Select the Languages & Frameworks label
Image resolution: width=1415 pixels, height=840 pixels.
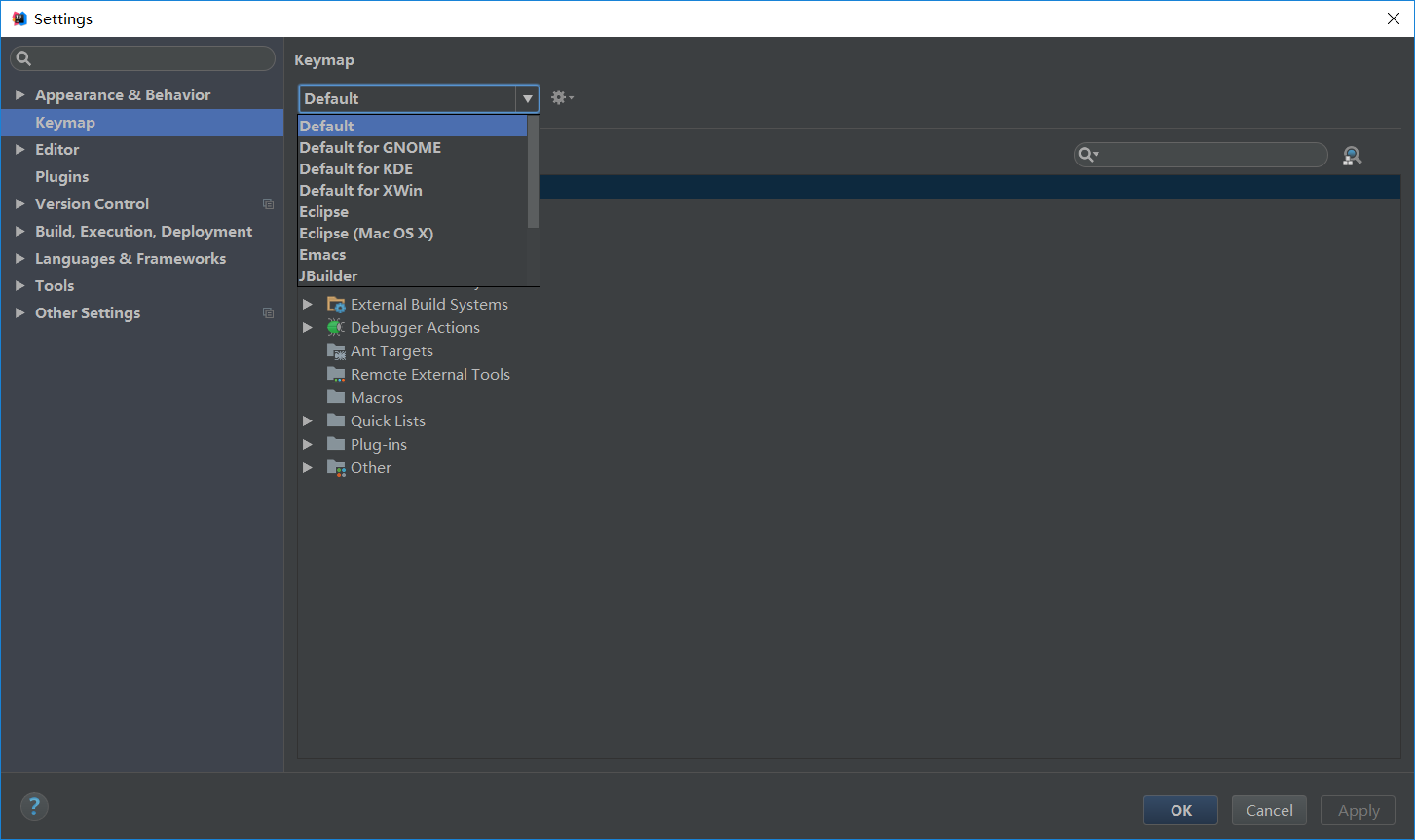click(x=130, y=259)
